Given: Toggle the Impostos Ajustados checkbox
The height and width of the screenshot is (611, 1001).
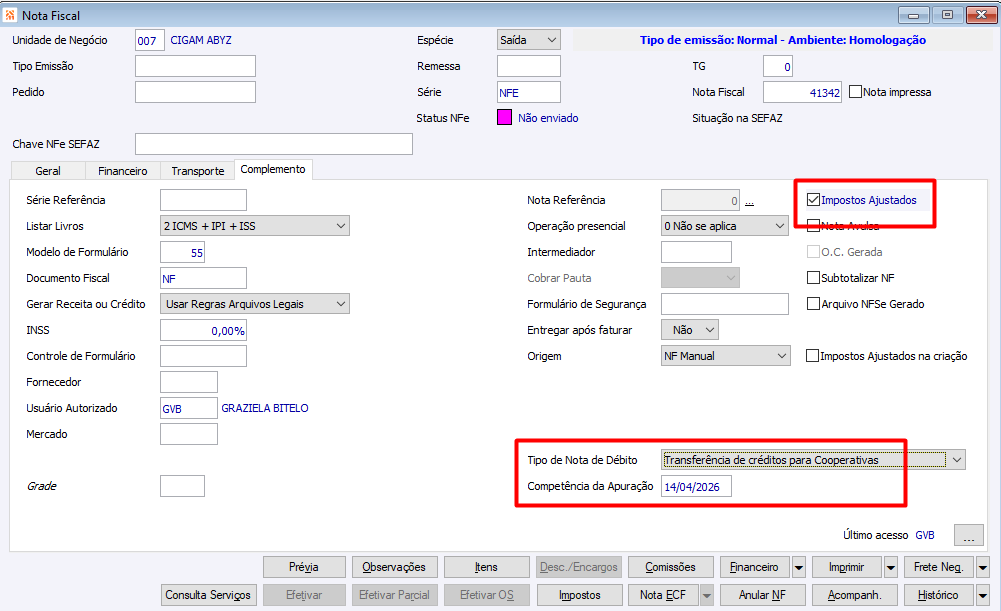Looking at the screenshot, I should click(813, 200).
